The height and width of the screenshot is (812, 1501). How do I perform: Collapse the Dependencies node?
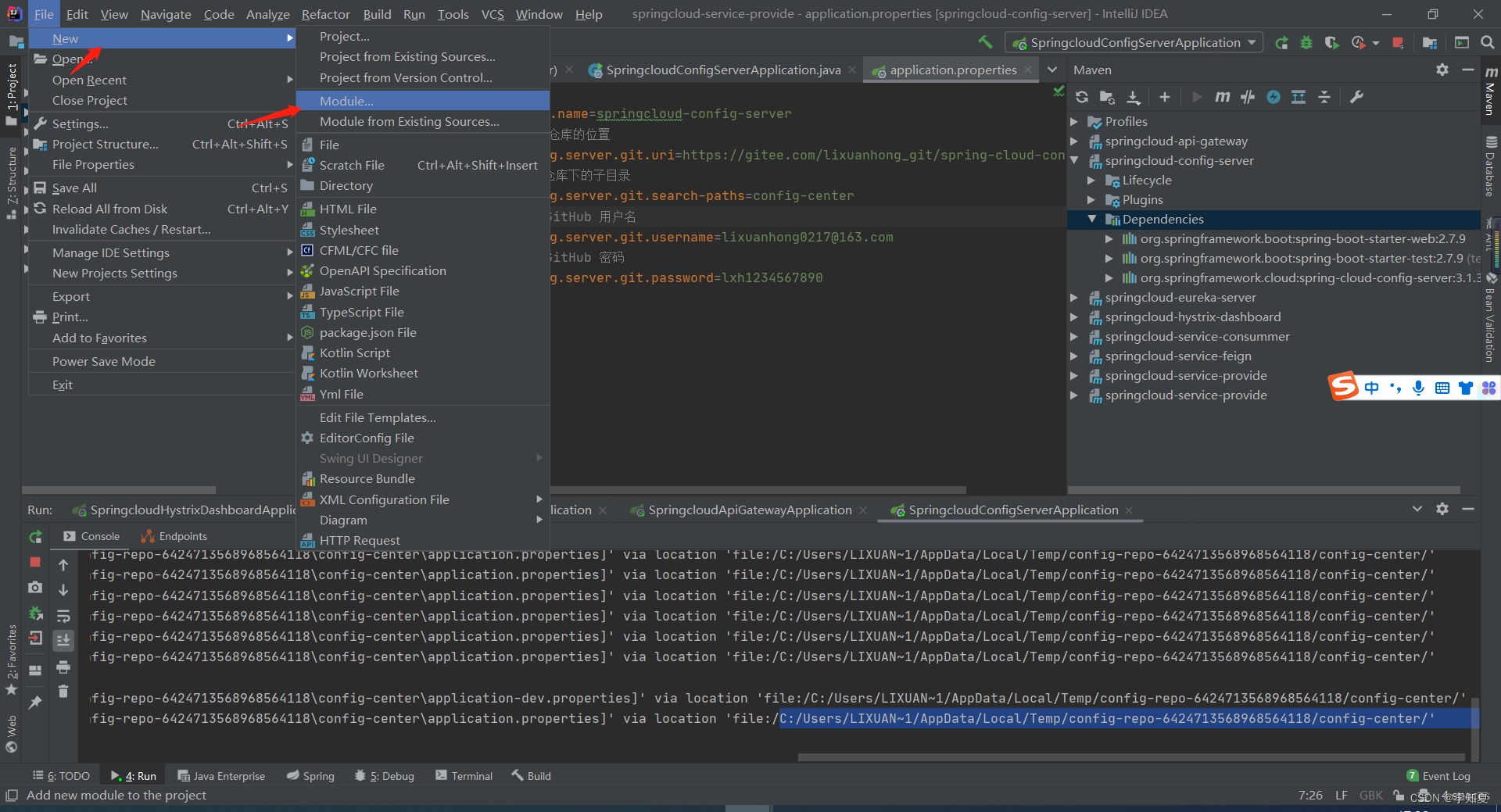(x=1091, y=220)
